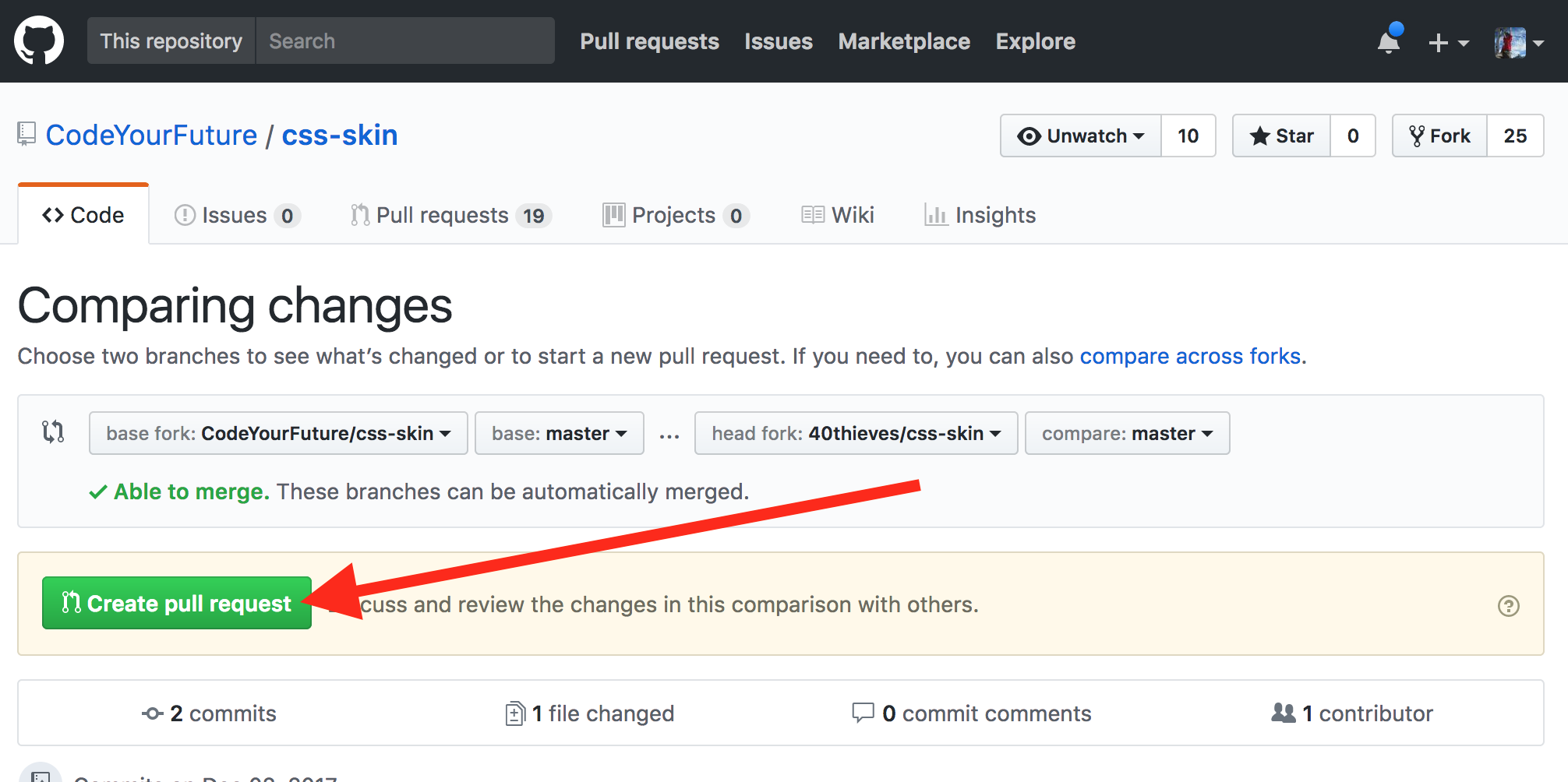
Task: Click the Able to merge status text
Action: [192, 491]
